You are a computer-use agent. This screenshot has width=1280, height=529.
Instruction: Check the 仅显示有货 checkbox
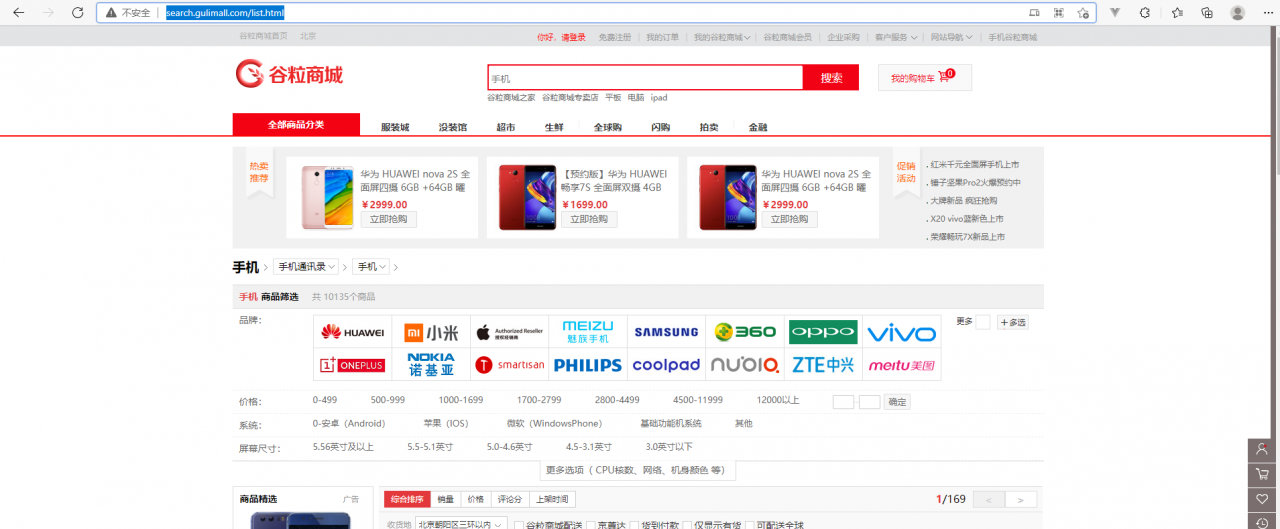pos(686,524)
